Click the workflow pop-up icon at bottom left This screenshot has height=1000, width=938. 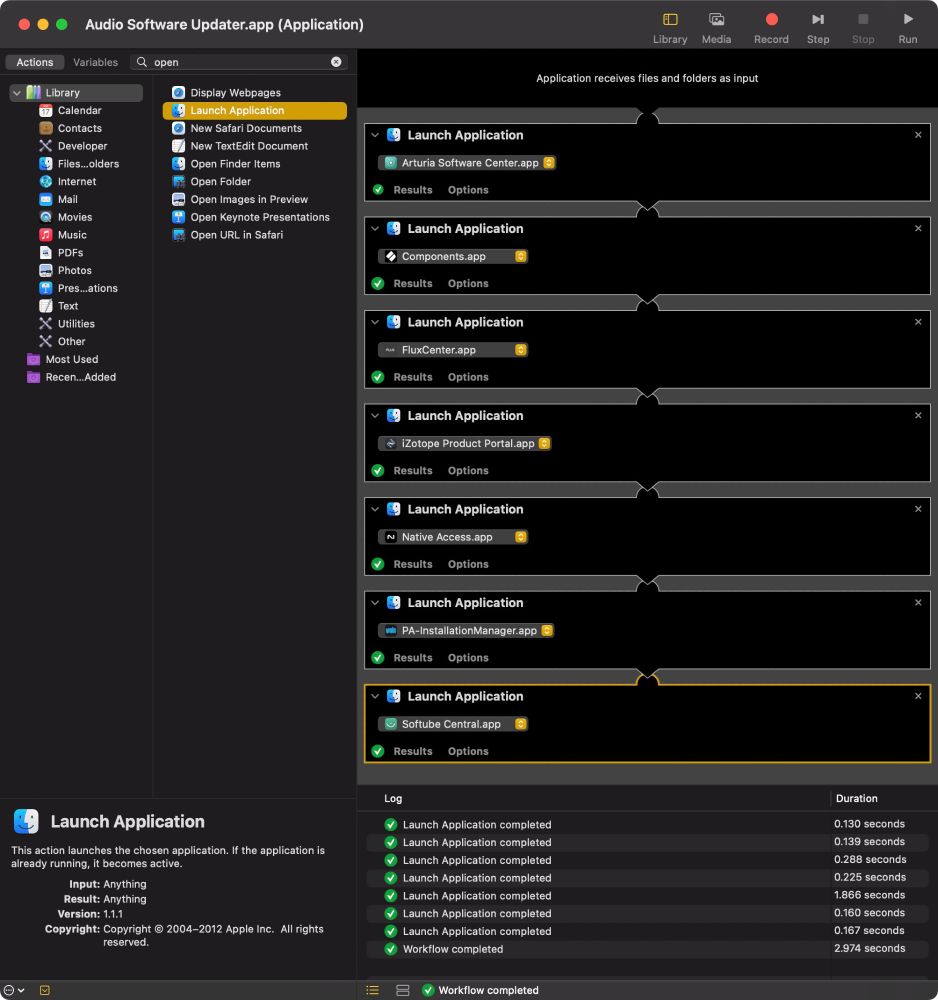click(10, 990)
